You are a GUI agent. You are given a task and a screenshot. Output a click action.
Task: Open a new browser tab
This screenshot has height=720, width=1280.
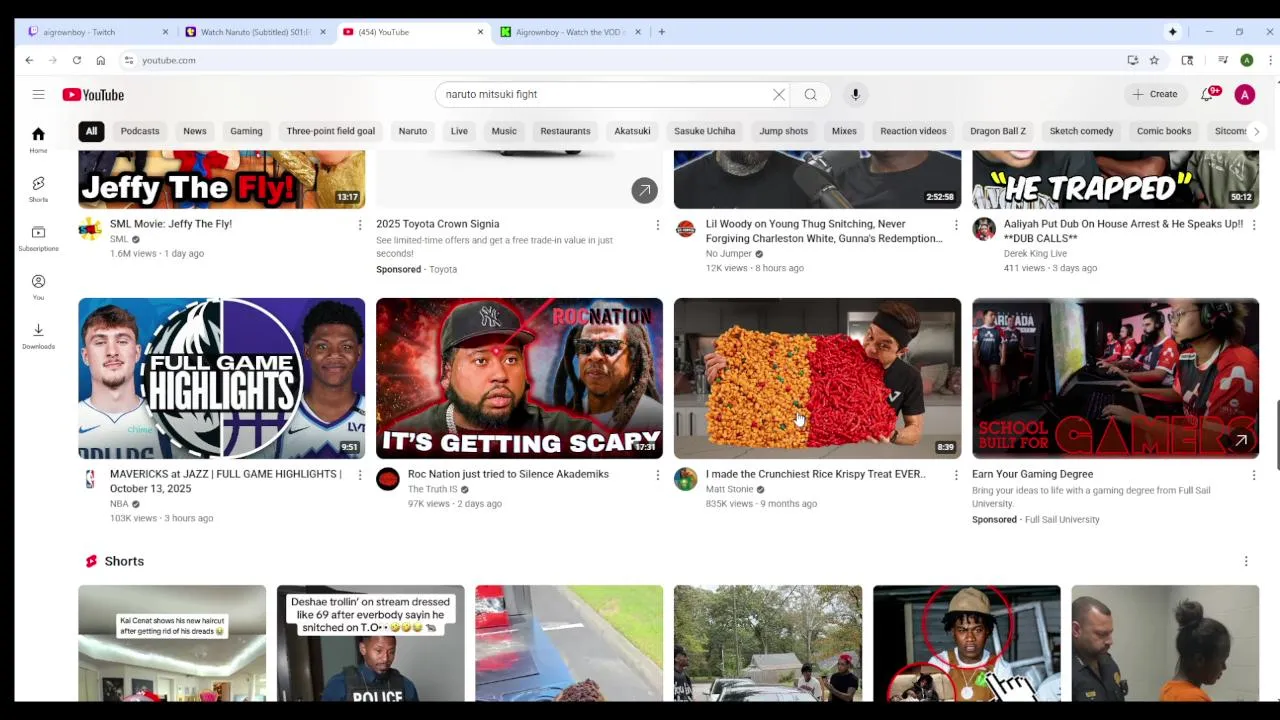[x=661, y=32]
